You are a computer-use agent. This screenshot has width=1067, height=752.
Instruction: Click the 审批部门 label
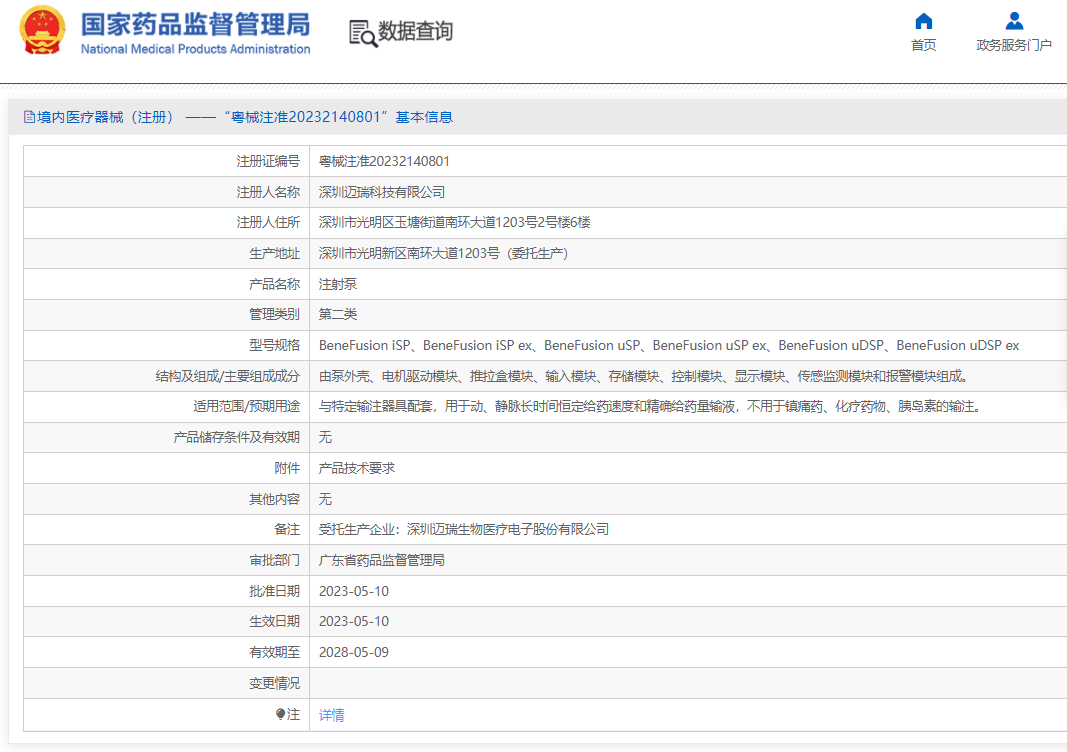[274, 560]
